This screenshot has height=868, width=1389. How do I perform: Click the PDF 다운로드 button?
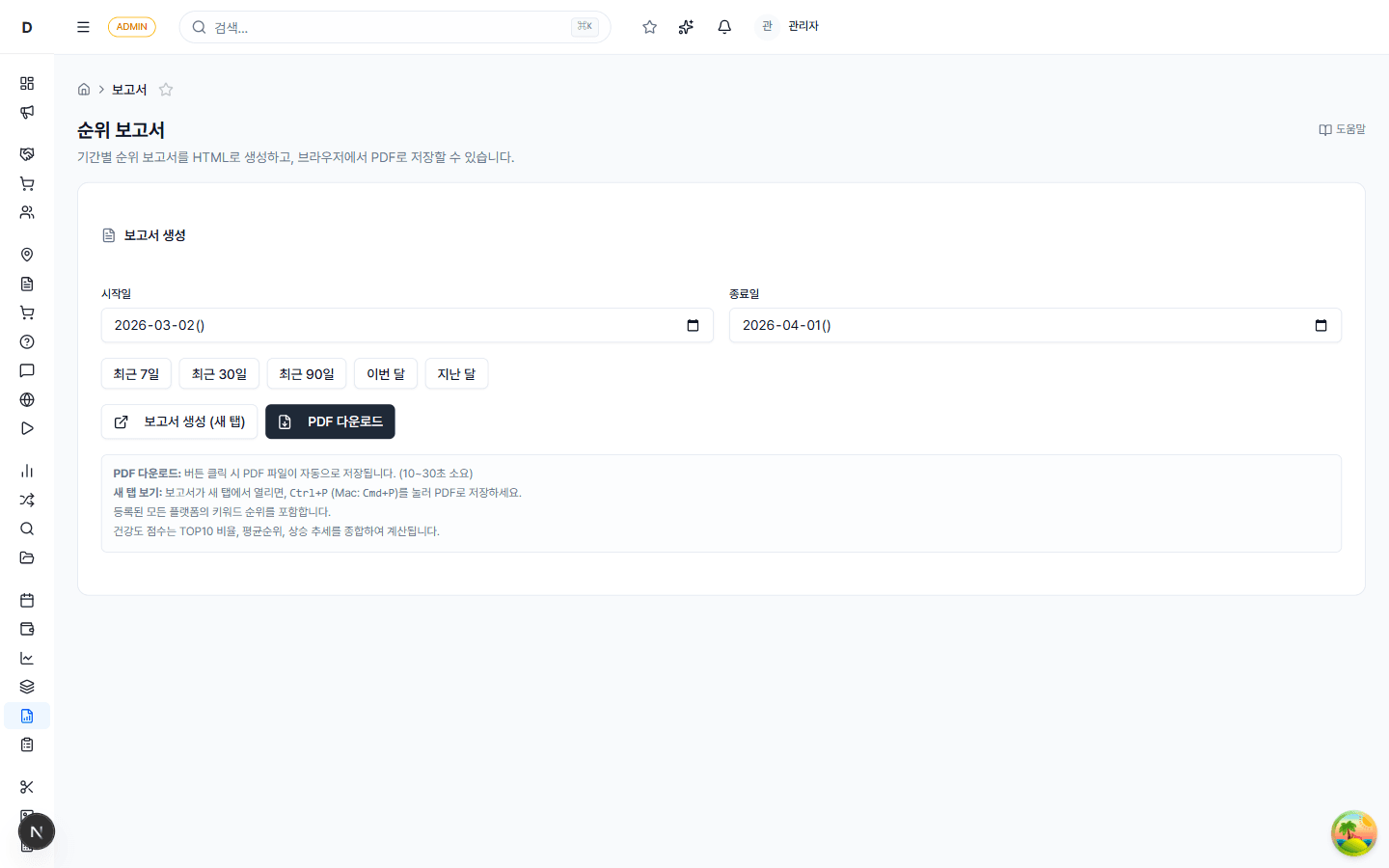click(x=330, y=421)
